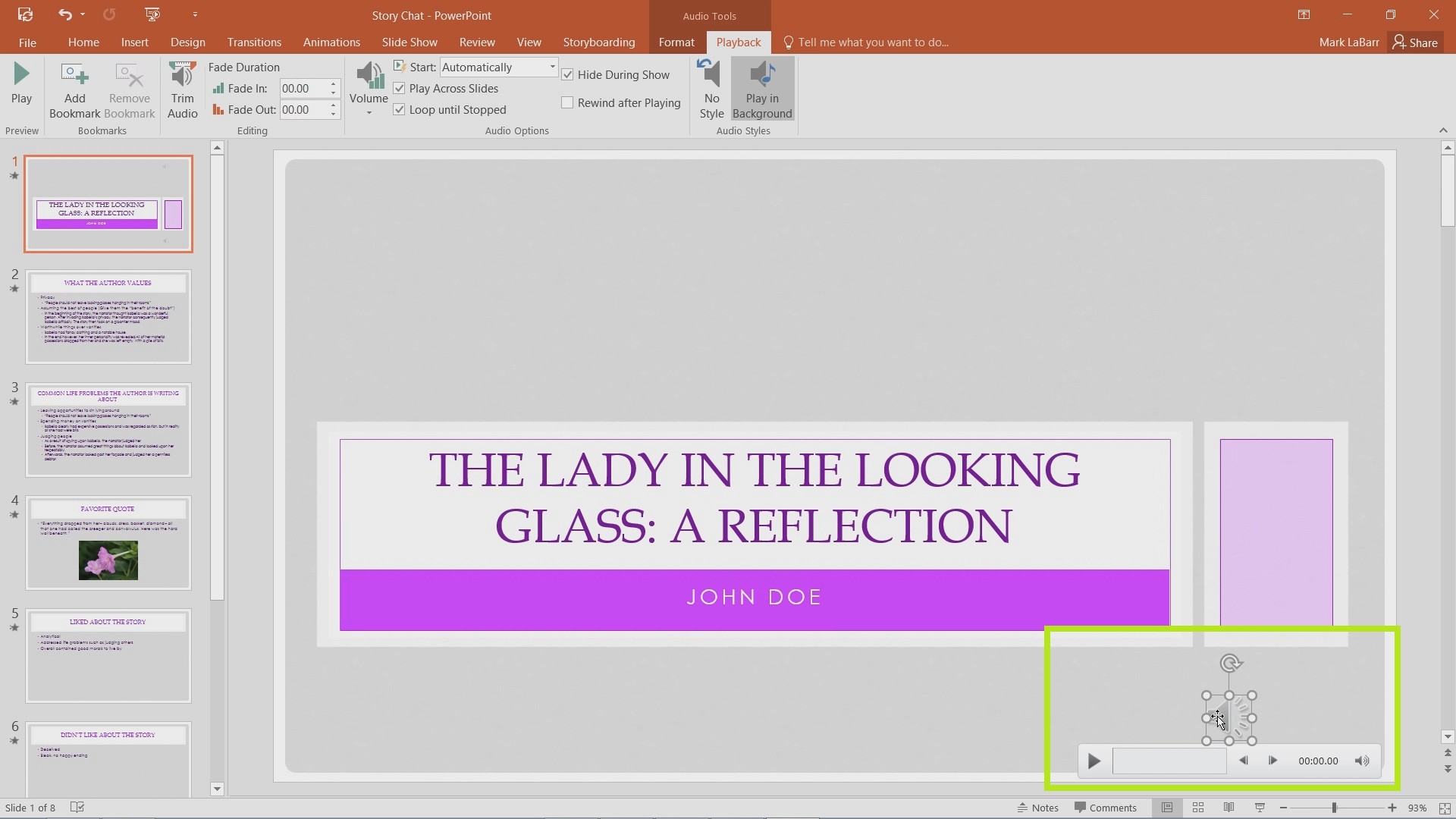Viewport: 1456px width, 819px height.
Task: Toggle Rewind after Playing checkbox
Action: [x=568, y=102]
